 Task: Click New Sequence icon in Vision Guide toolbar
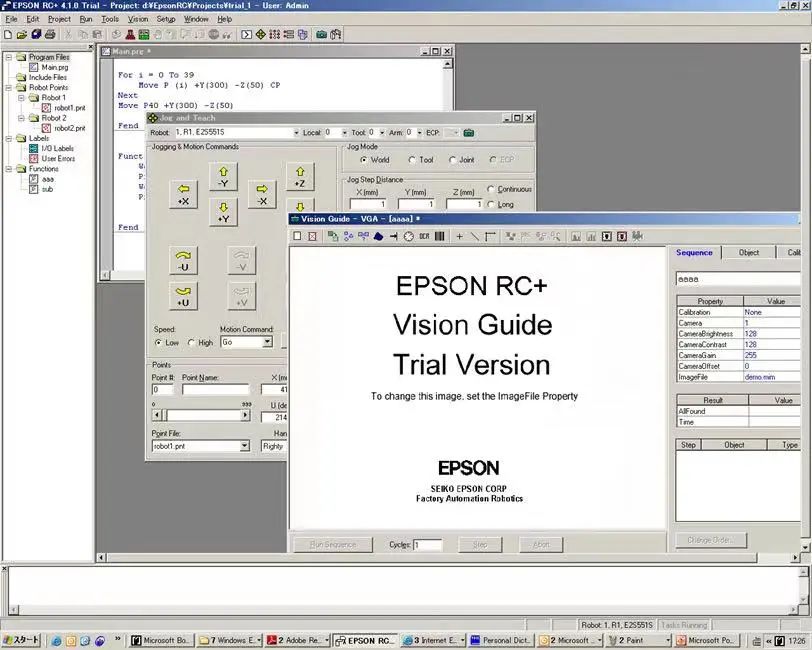pyautogui.click(x=297, y=236)
